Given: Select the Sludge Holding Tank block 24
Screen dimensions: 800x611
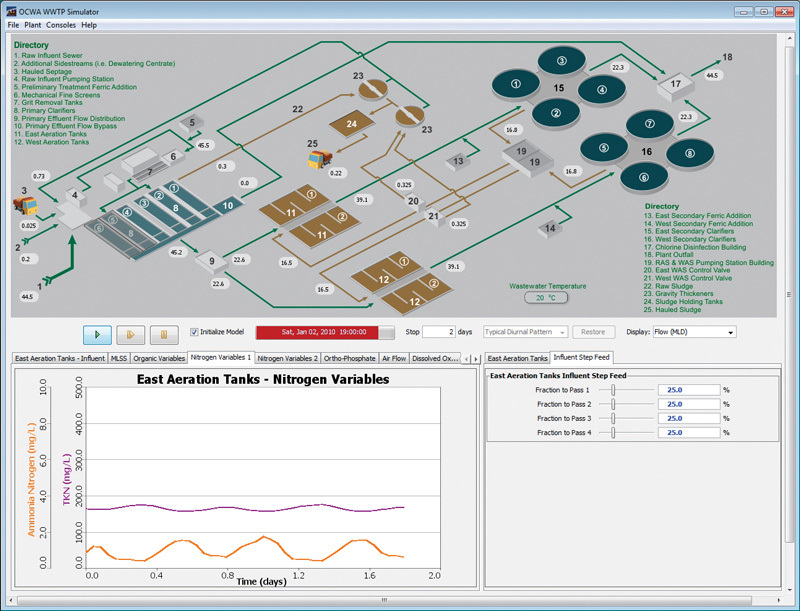Looking at the screenshot, I should click(x=351, y=124).
